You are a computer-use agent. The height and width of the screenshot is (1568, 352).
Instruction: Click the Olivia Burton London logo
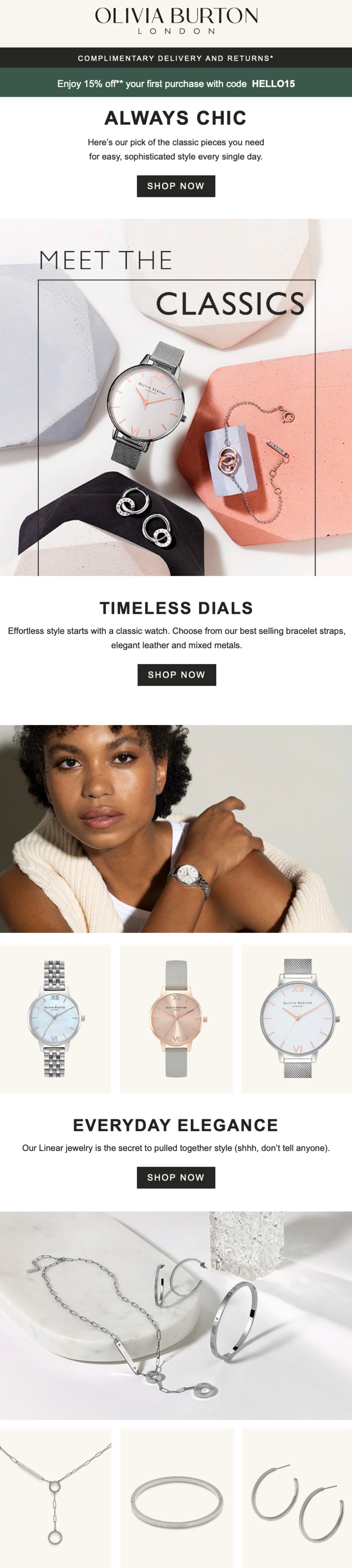[x=176, y=21]
